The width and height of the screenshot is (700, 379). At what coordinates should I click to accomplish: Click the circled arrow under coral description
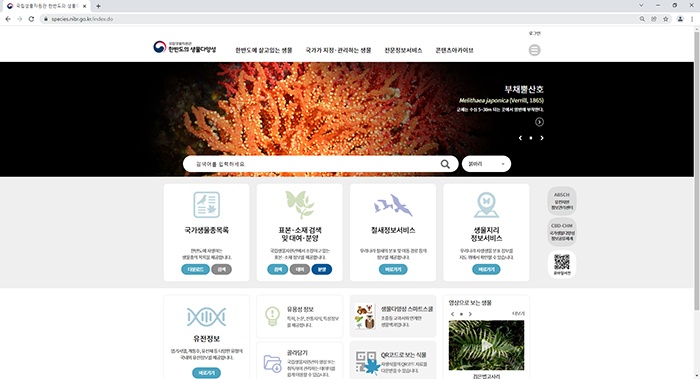point(539,122)
